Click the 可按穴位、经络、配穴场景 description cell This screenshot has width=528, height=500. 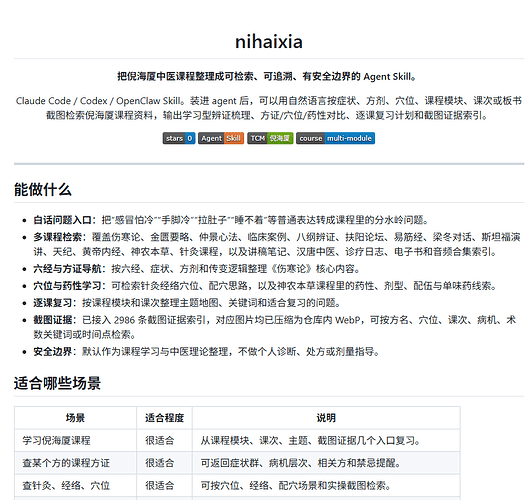point(326,486)
